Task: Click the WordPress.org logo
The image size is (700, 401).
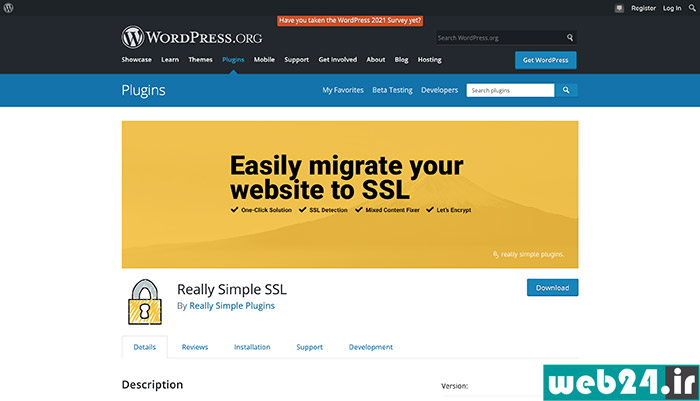Action: [x=192, y=37]
